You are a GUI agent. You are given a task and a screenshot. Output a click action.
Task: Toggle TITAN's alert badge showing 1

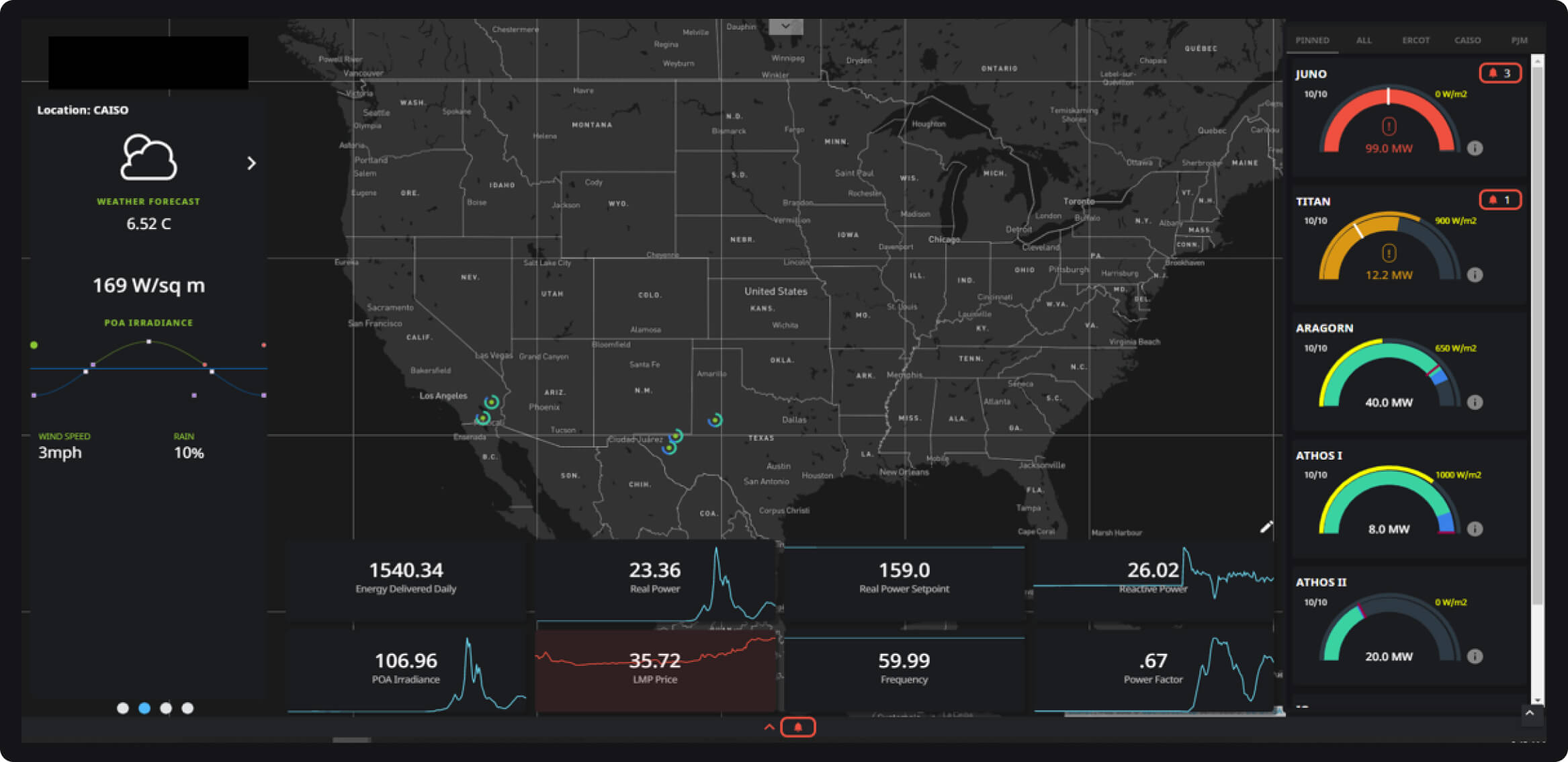(1500, 200)
